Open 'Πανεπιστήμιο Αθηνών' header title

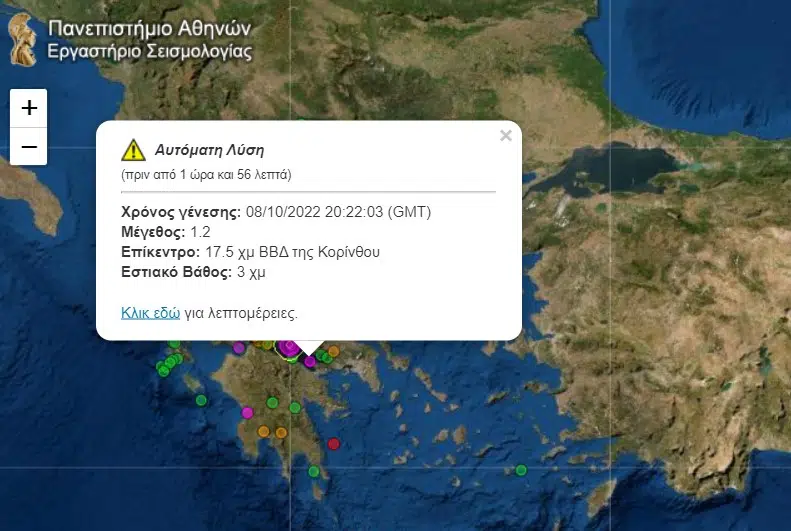coord(149,29)
